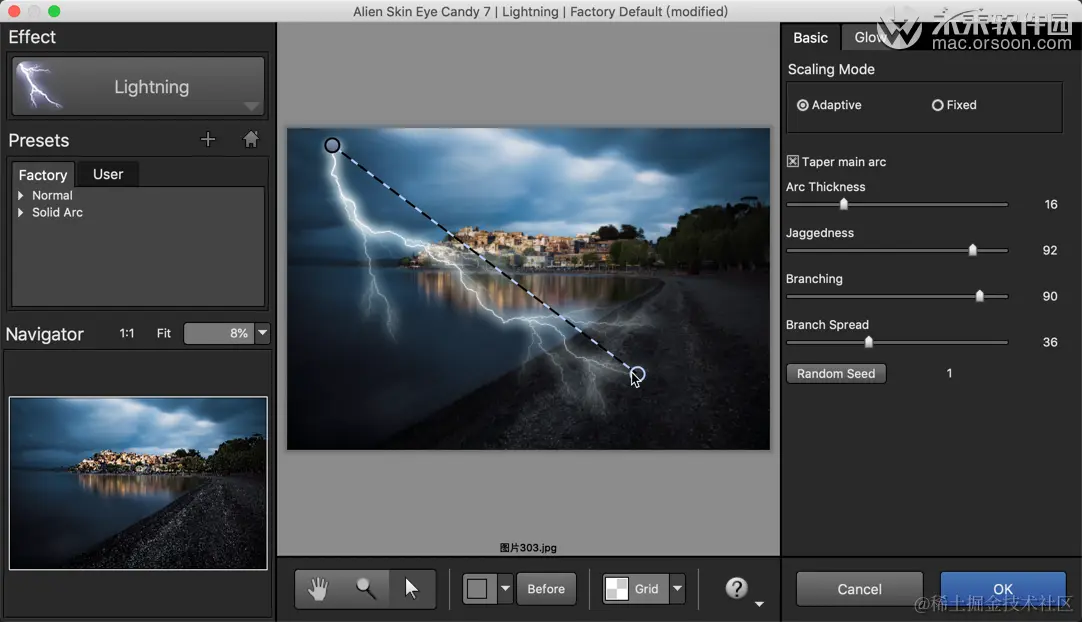Viewport: 1082px width, 622px height.
Task: Click the preview background color square
Action: (x=478, y=589)
